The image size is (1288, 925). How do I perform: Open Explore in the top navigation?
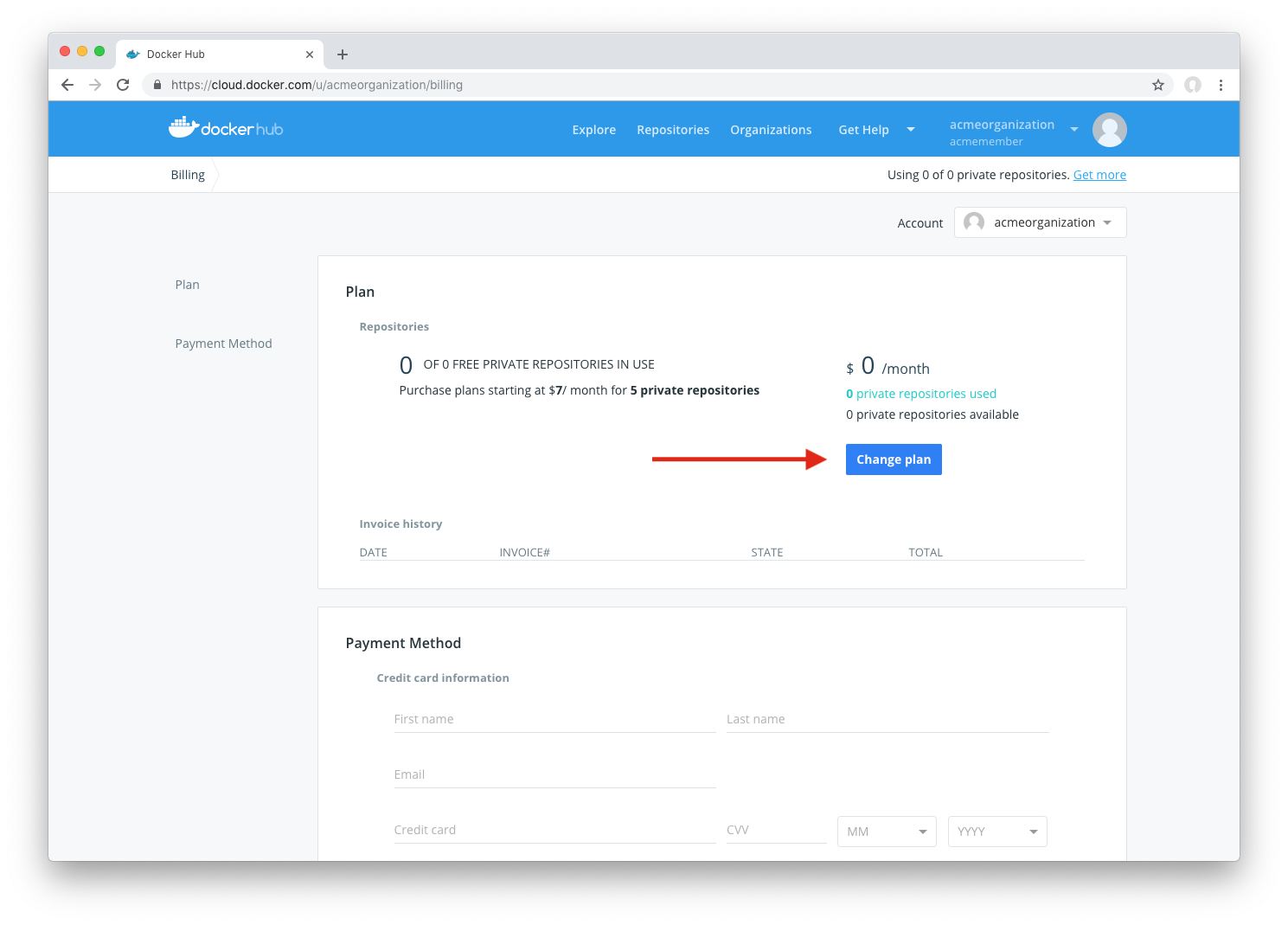point(593,130)
